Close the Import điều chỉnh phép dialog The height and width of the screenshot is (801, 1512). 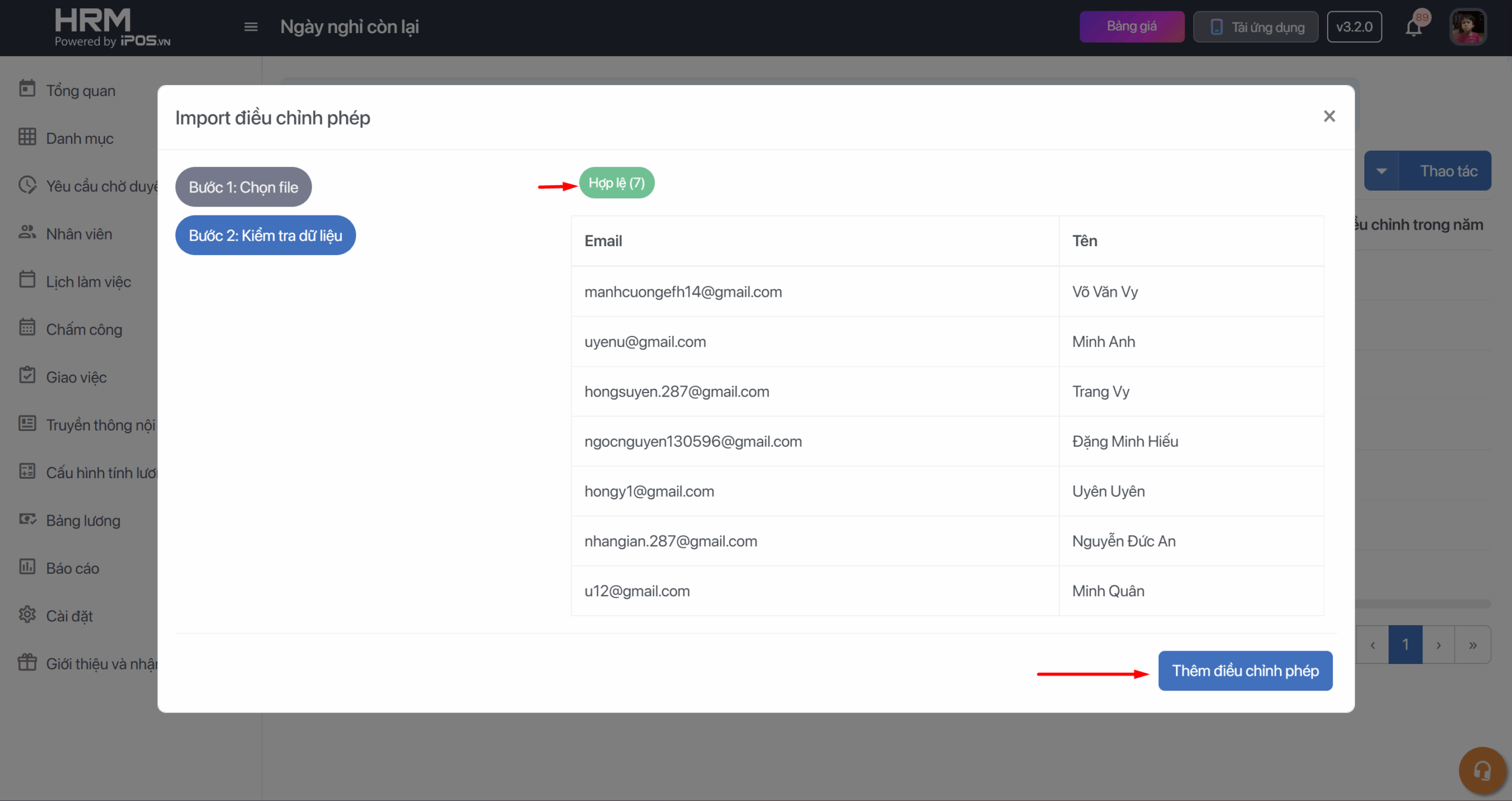[1329, 116]
